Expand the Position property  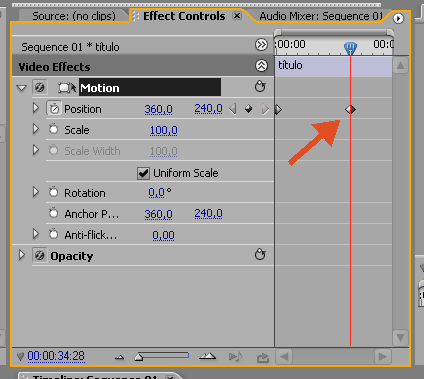point(36,108)
